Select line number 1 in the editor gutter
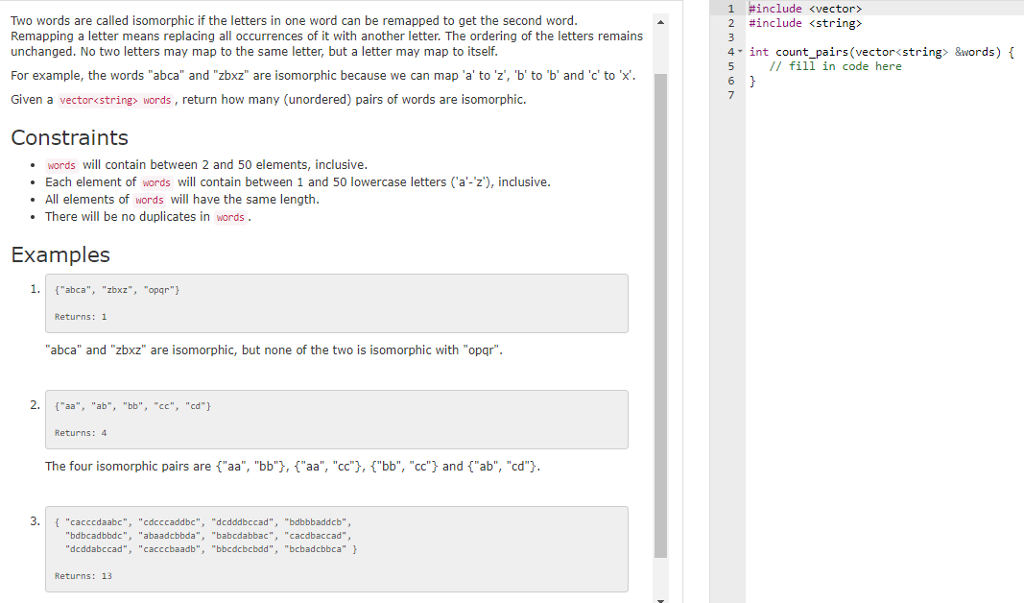 pos(731,8)
